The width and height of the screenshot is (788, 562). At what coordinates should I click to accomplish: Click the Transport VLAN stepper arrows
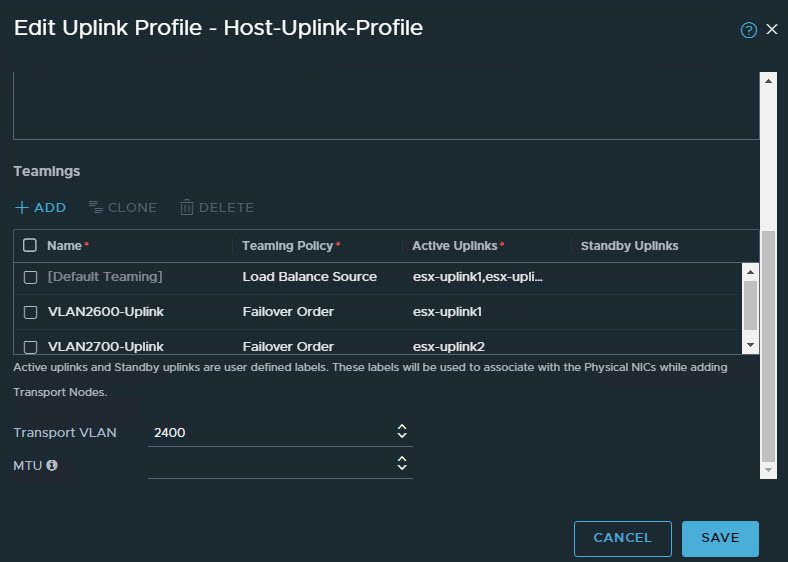tap(402, 432)
